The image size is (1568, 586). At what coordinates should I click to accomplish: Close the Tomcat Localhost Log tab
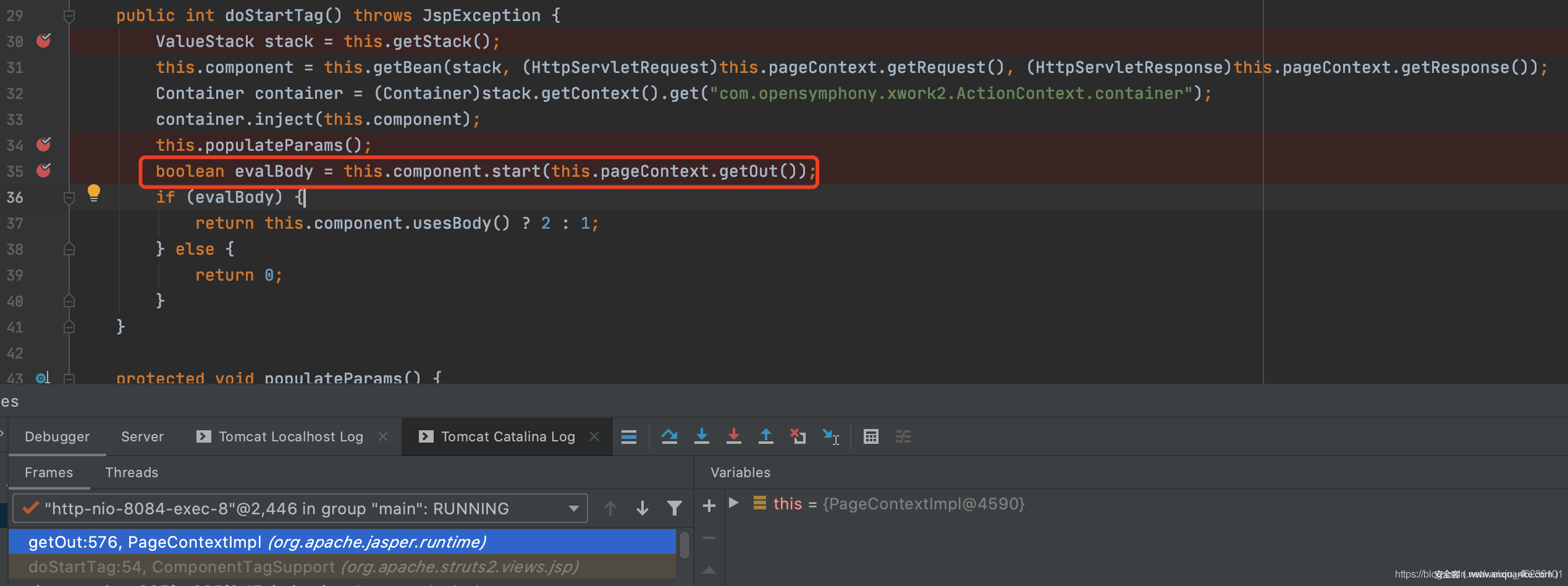pyautogui.click(x=383, y=436)
